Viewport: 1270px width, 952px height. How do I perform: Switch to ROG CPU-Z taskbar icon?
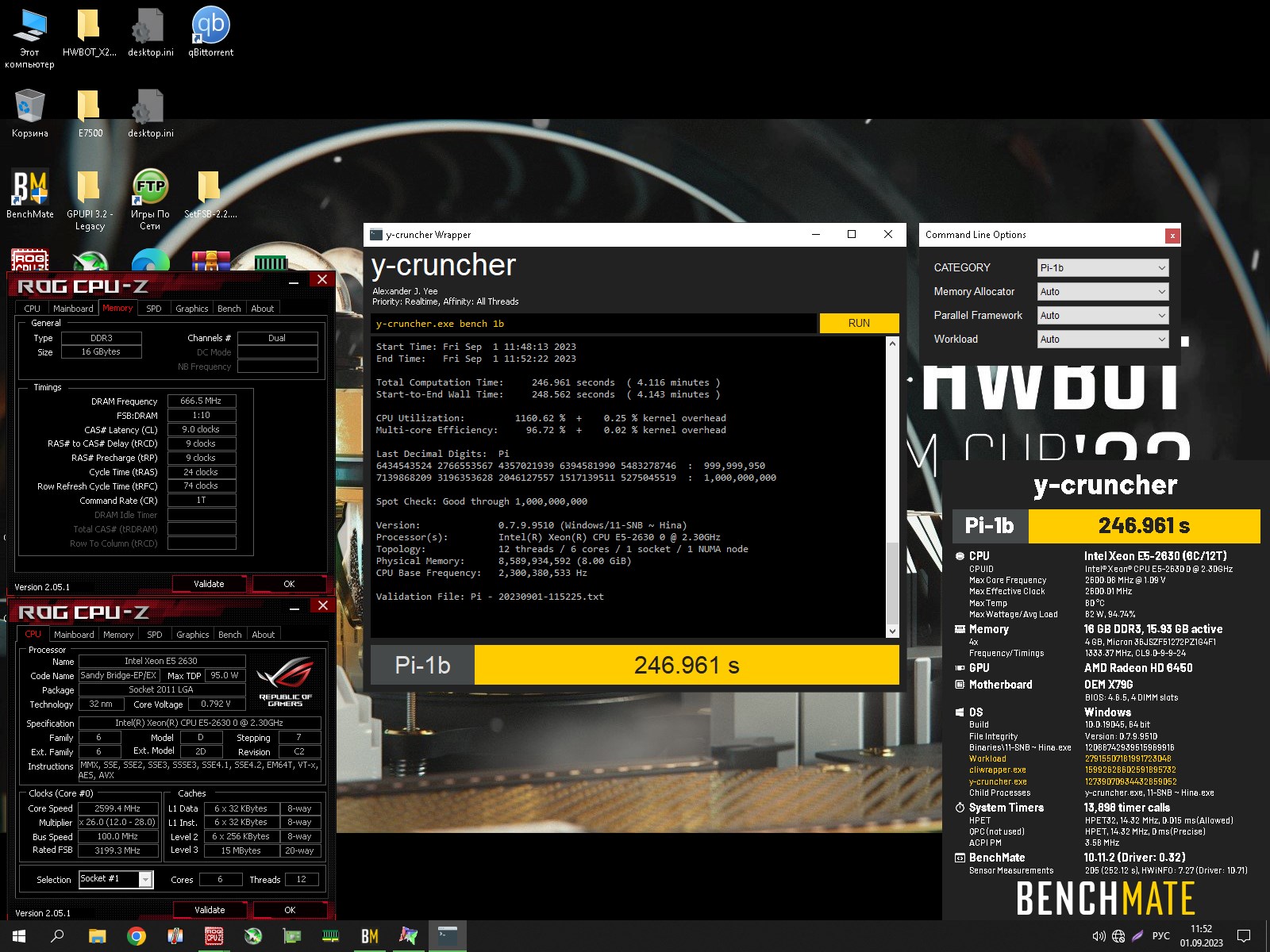pos(214,936)
